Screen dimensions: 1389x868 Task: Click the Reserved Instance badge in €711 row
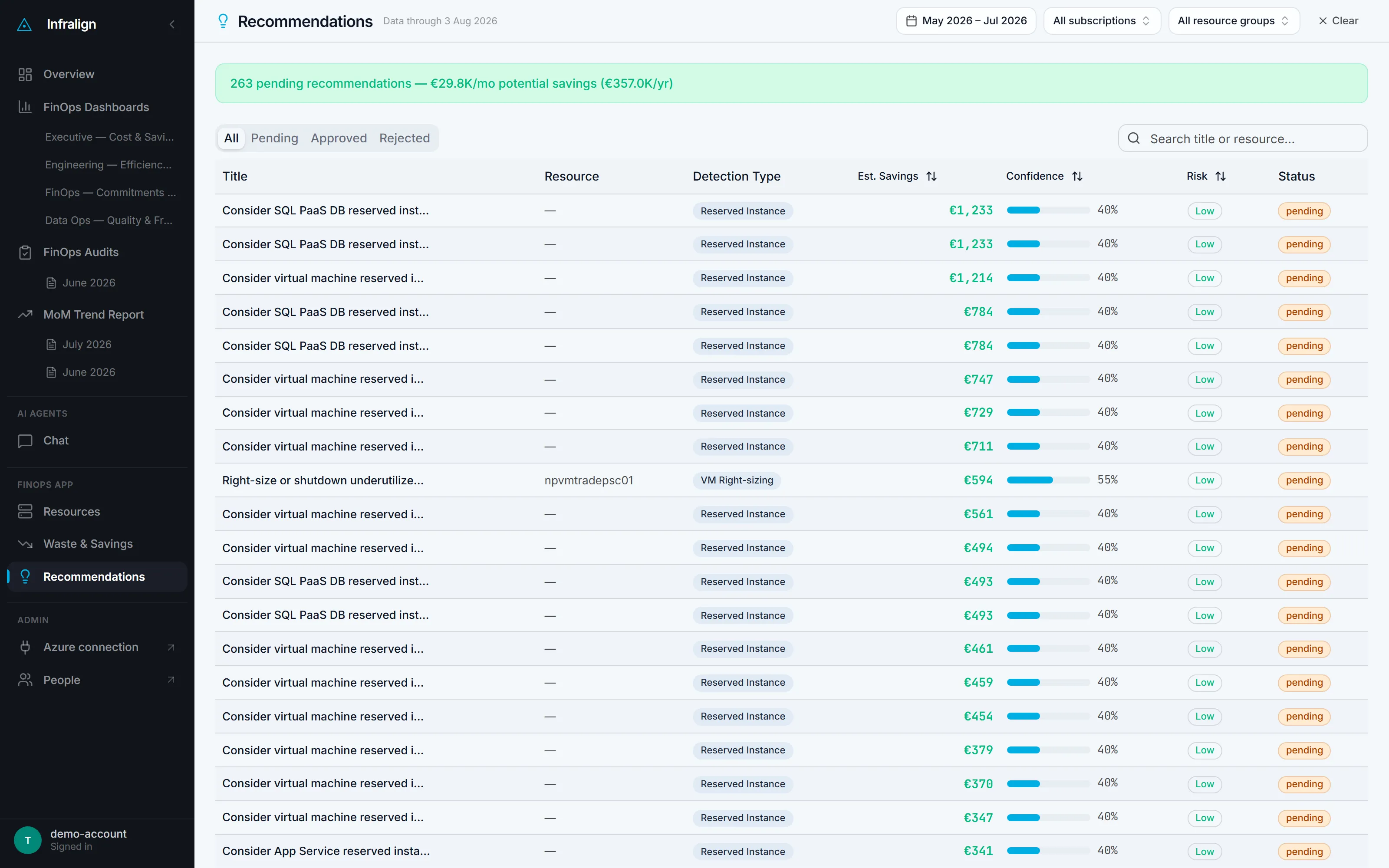tap(743, 446)
